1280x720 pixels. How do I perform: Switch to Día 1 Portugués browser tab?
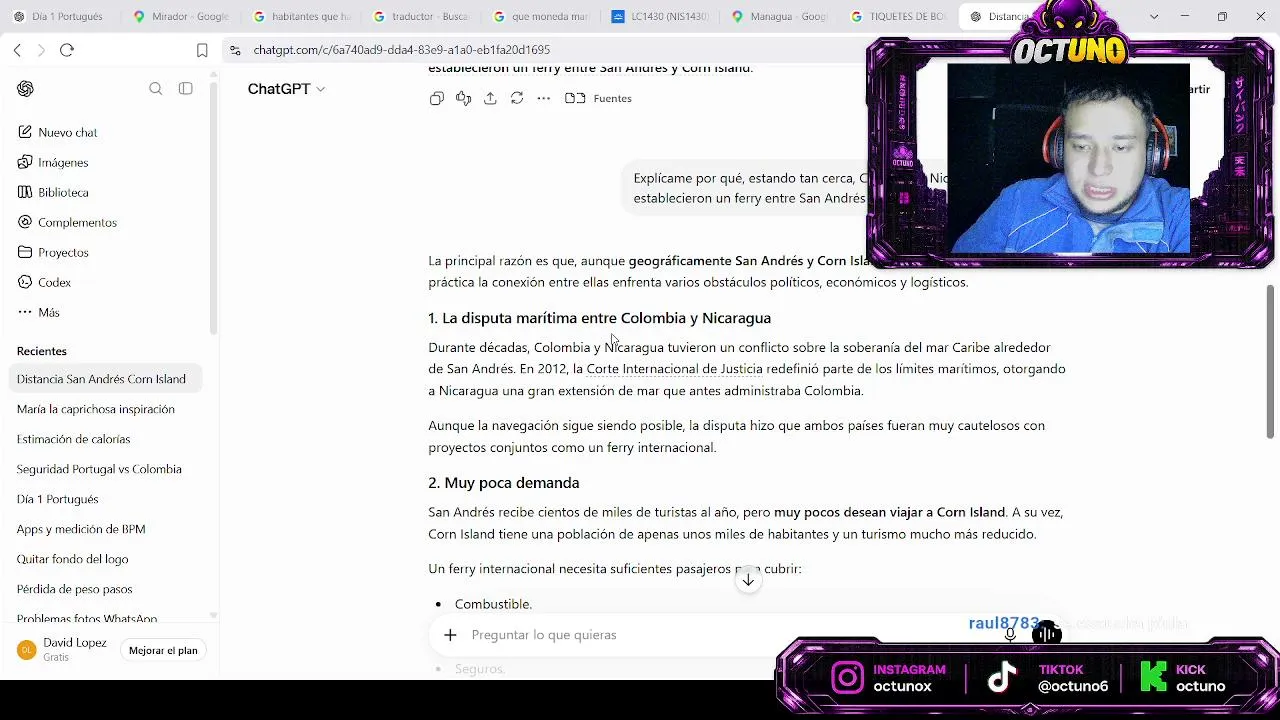point(57,16)
